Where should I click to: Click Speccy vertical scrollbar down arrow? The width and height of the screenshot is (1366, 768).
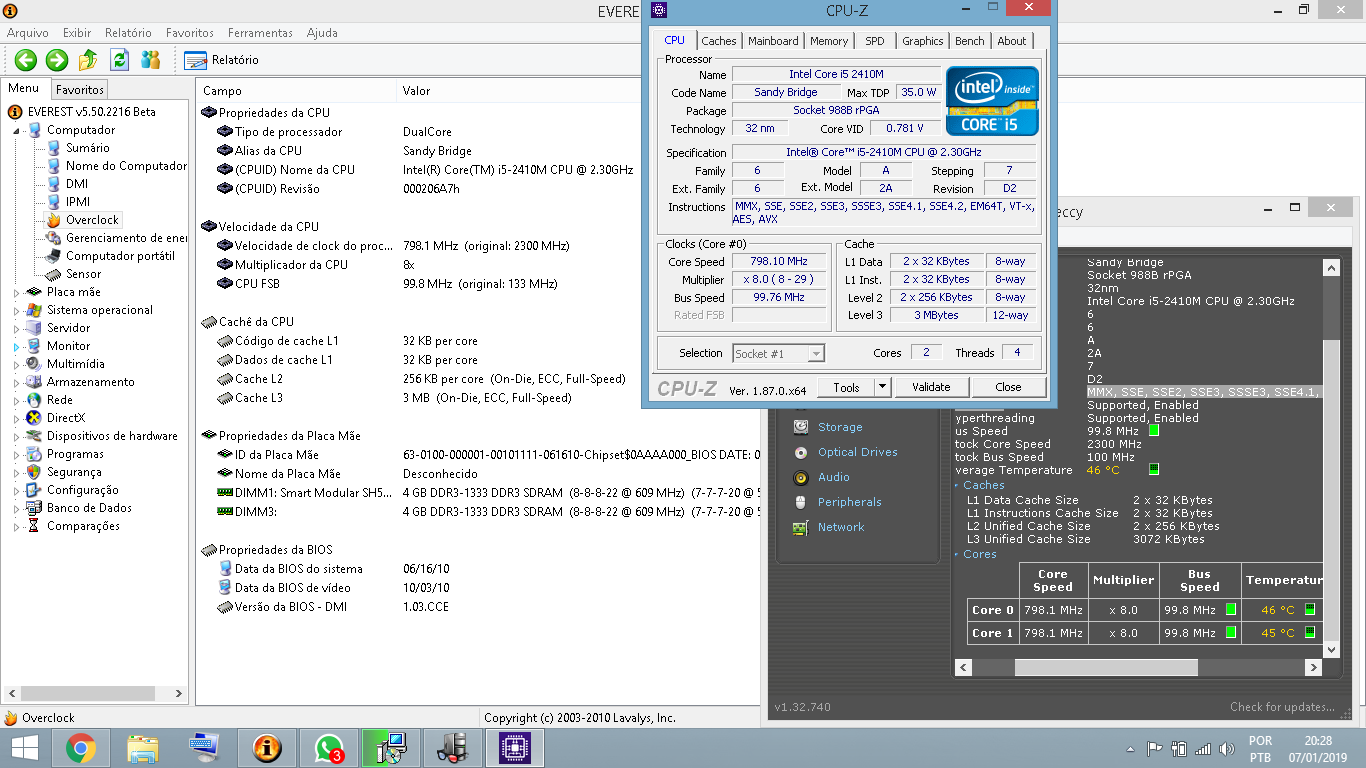pos(1331,649)
